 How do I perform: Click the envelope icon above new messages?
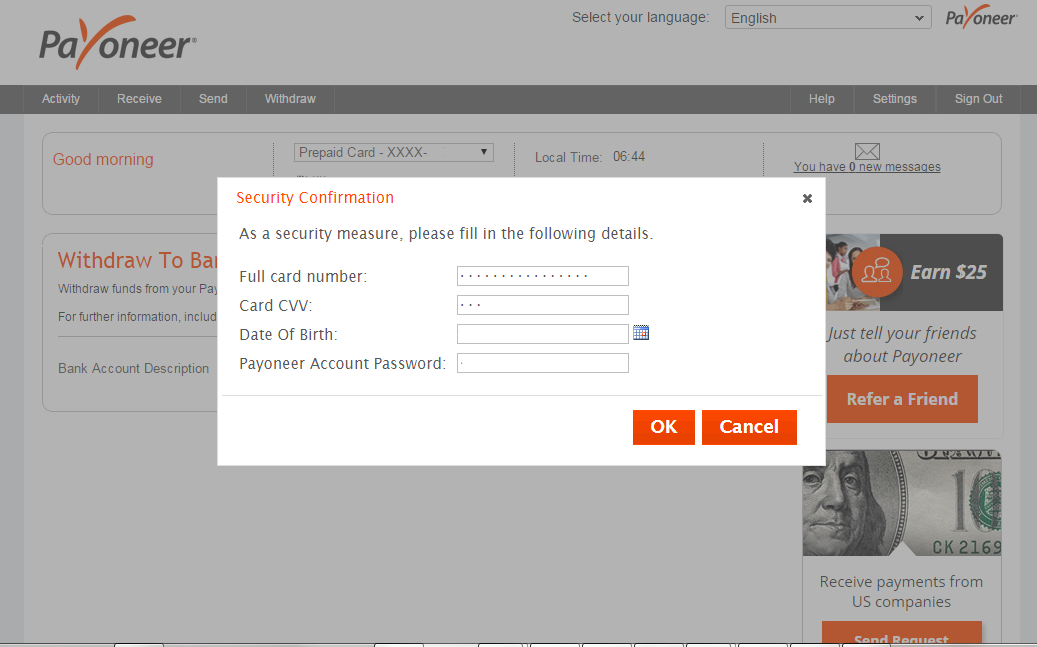(x=866, y=150)
